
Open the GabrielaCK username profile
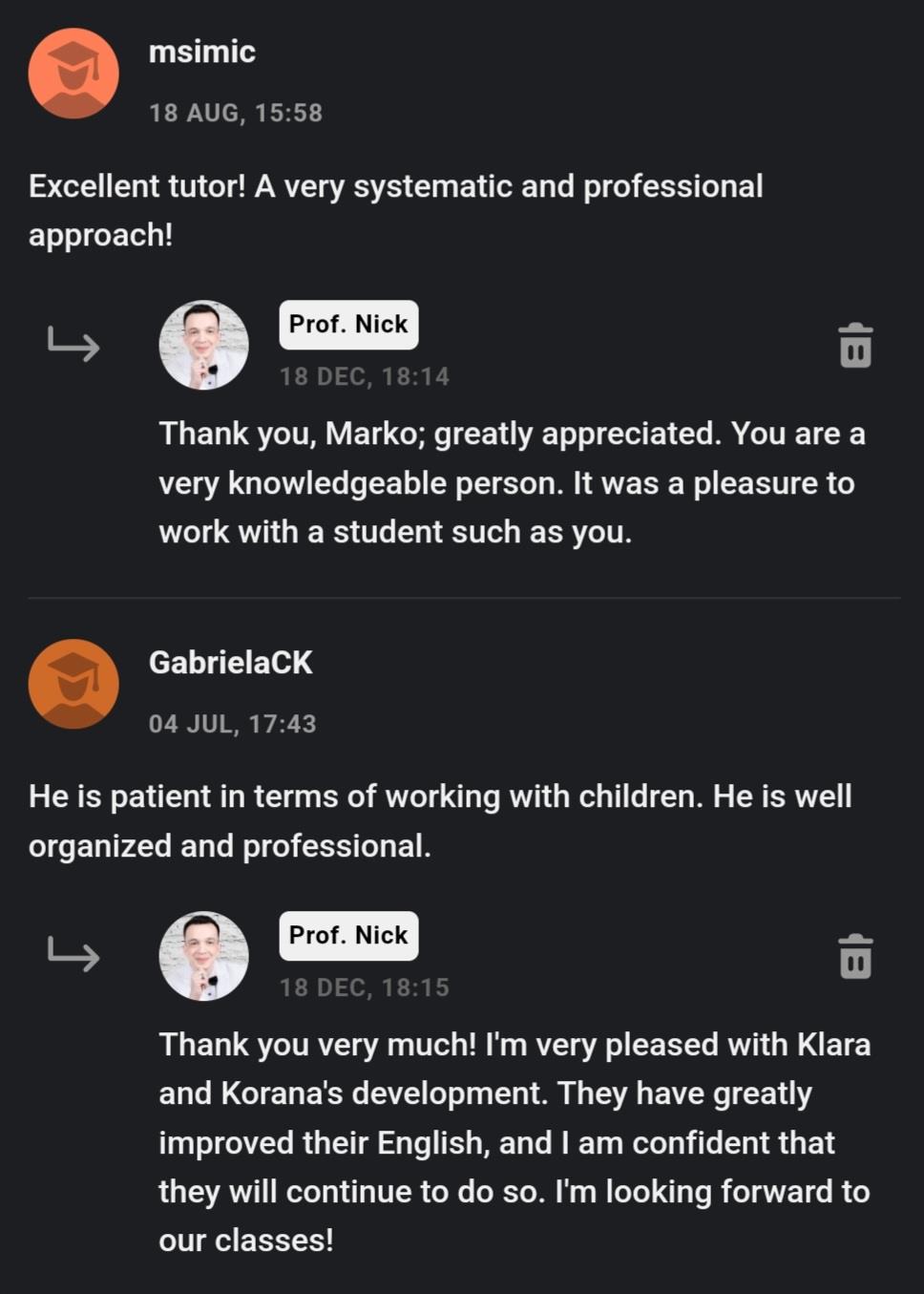pos(230,663)
